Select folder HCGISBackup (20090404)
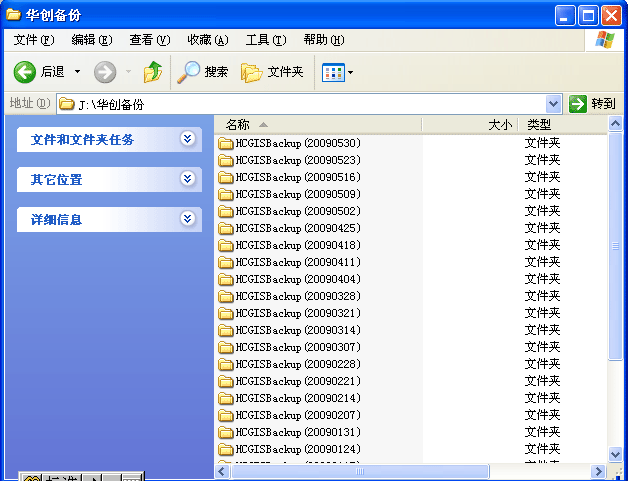The height and width of the screenshot is (481, 628). click(289, 279)
